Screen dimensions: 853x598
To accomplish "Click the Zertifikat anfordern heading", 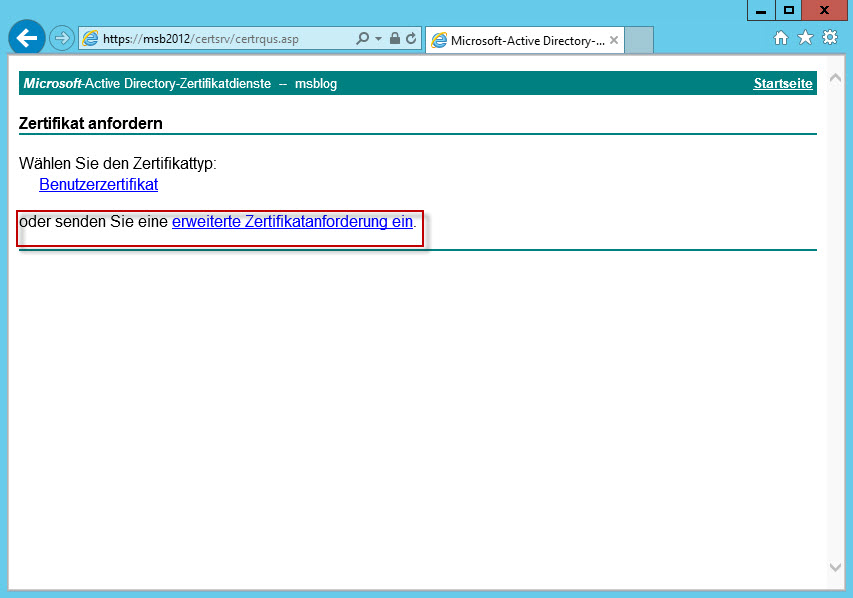I will pyautogui.click(x=91, y=123).
